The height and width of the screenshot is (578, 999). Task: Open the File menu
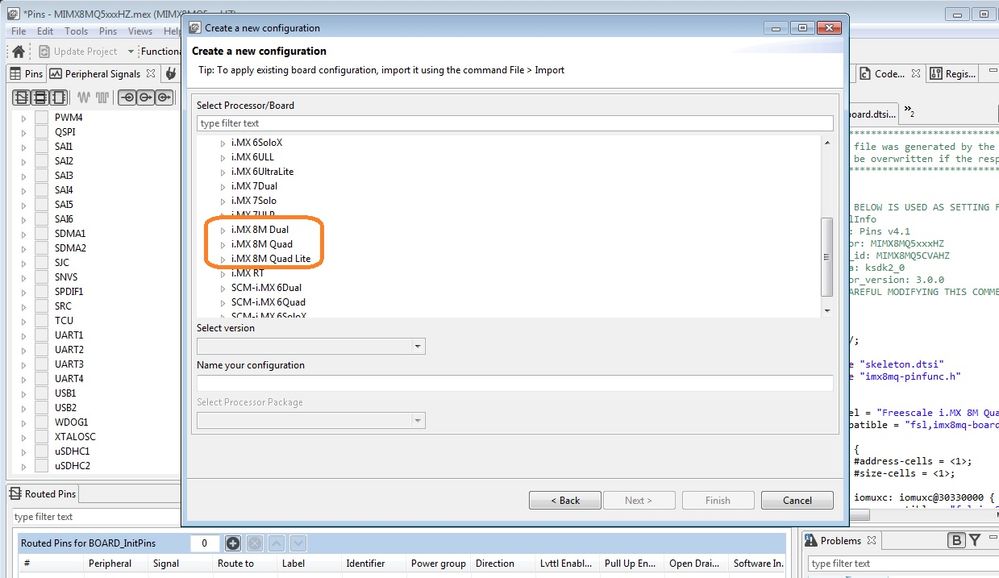coord(18,31)
